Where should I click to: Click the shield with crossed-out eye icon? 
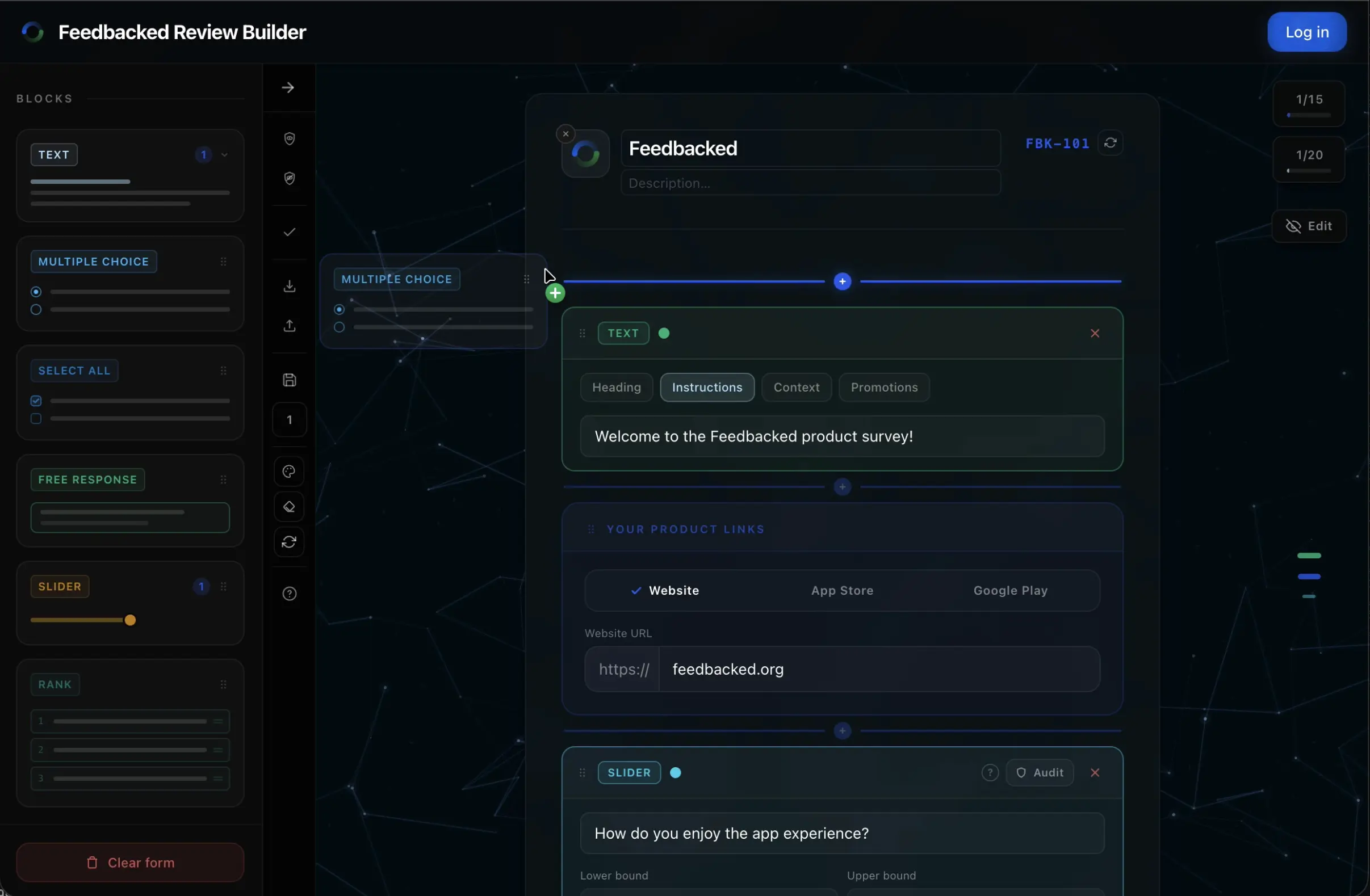pos(290,178)
